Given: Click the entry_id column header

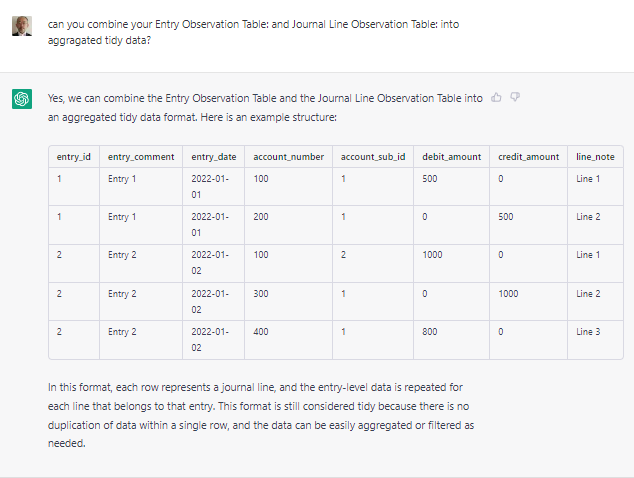Looking at the screenshot, I should click(74, 157).
